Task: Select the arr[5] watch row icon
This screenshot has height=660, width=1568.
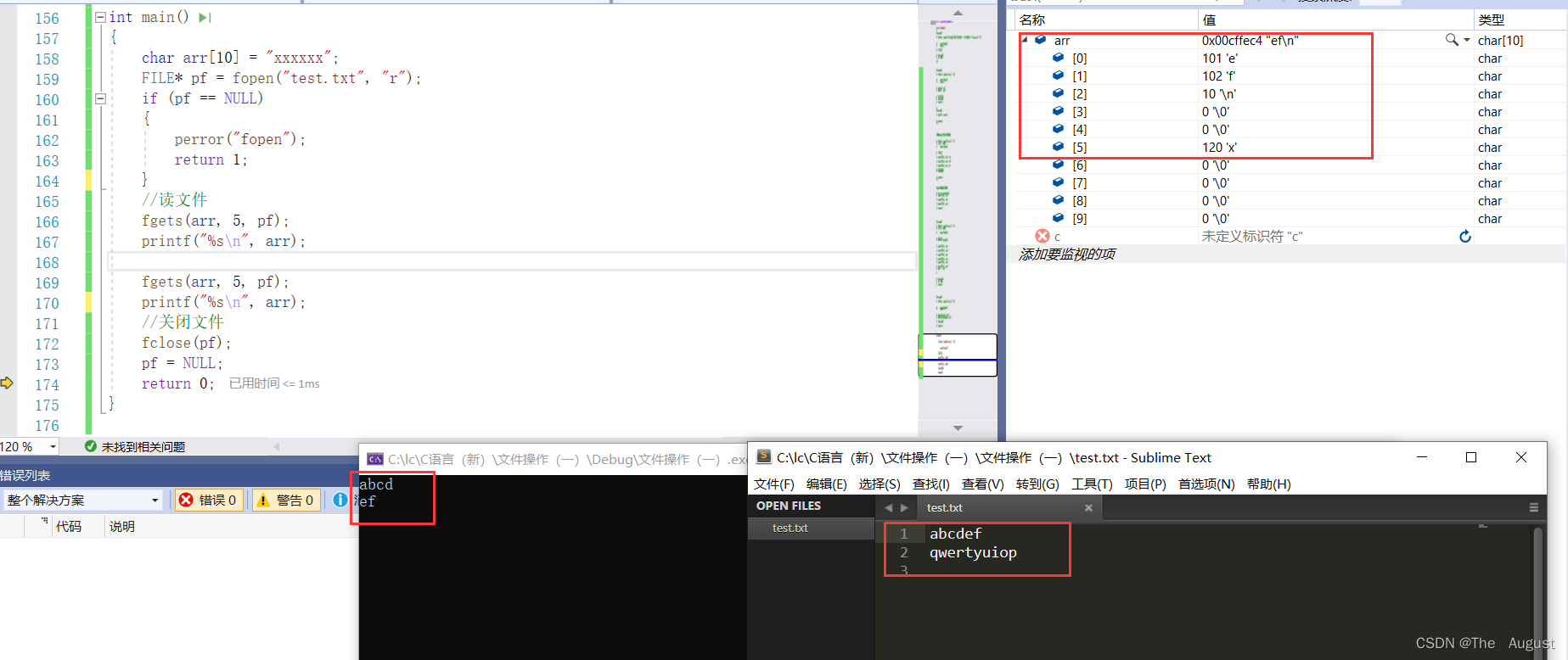Action: pos(1058,147)
